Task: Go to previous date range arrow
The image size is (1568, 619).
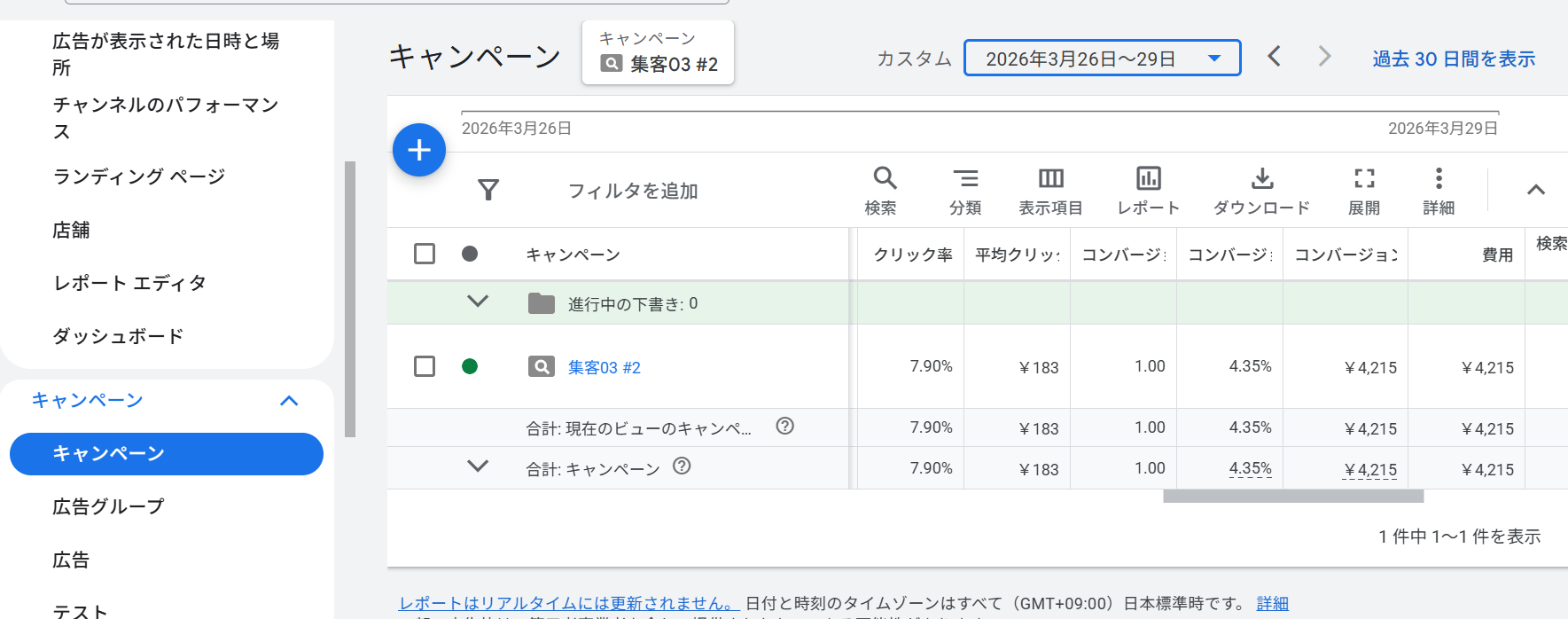Action: (x=1274, y=57)
